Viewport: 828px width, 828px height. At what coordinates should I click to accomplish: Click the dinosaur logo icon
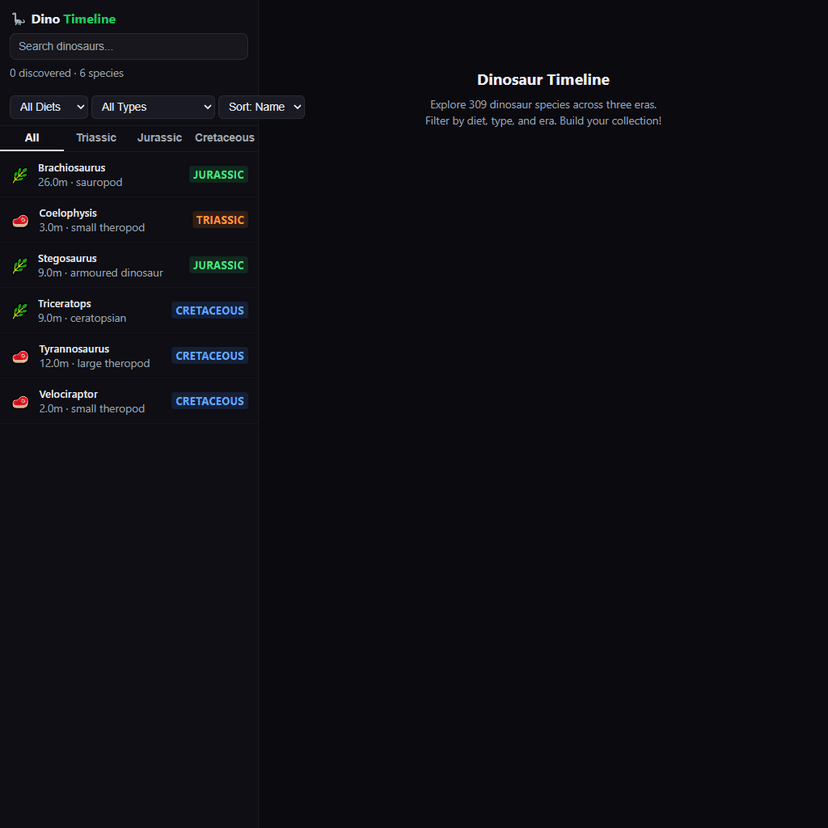tap(18, 19)
